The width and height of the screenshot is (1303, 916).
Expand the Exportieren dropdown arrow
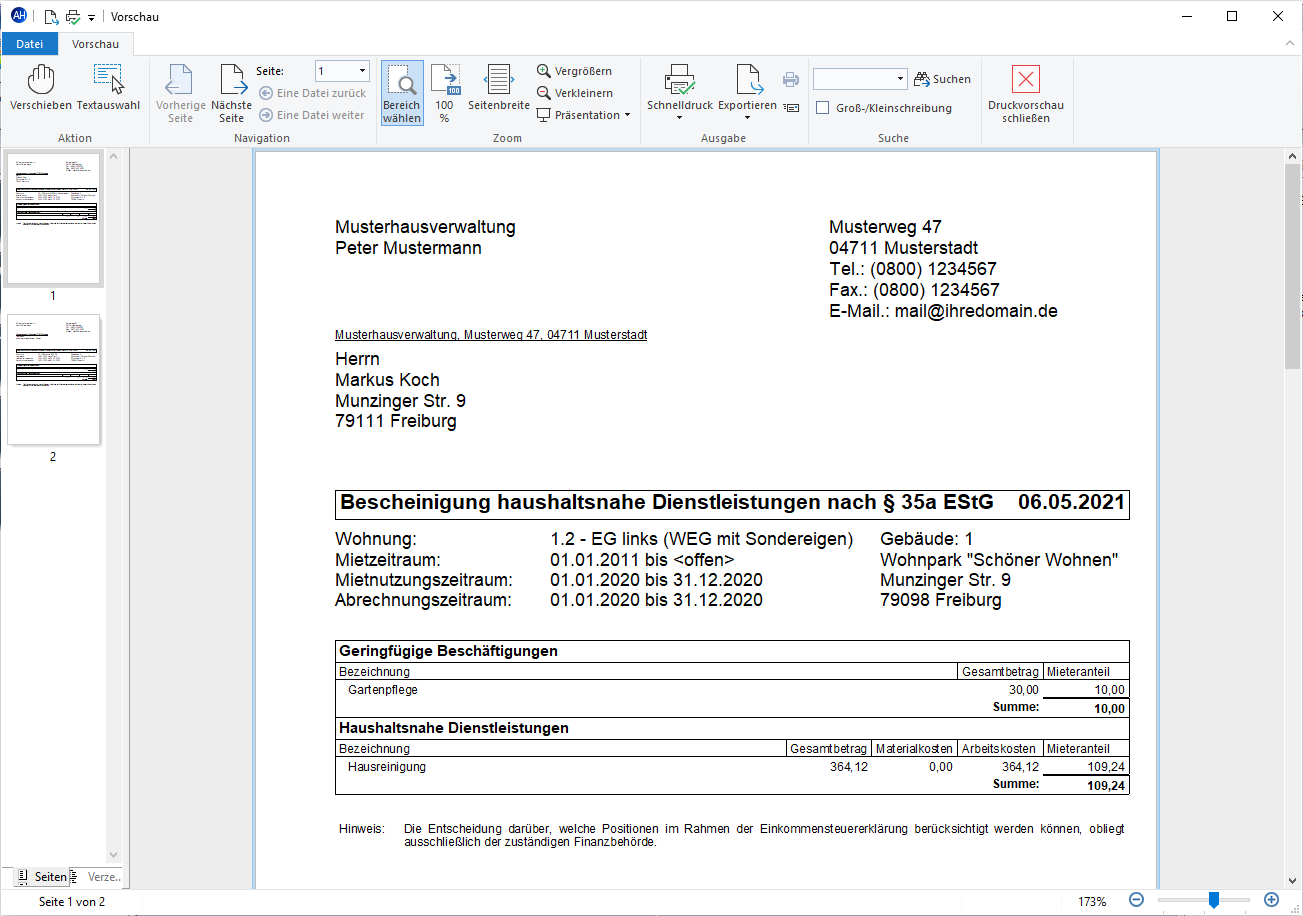tap(747, 118)
